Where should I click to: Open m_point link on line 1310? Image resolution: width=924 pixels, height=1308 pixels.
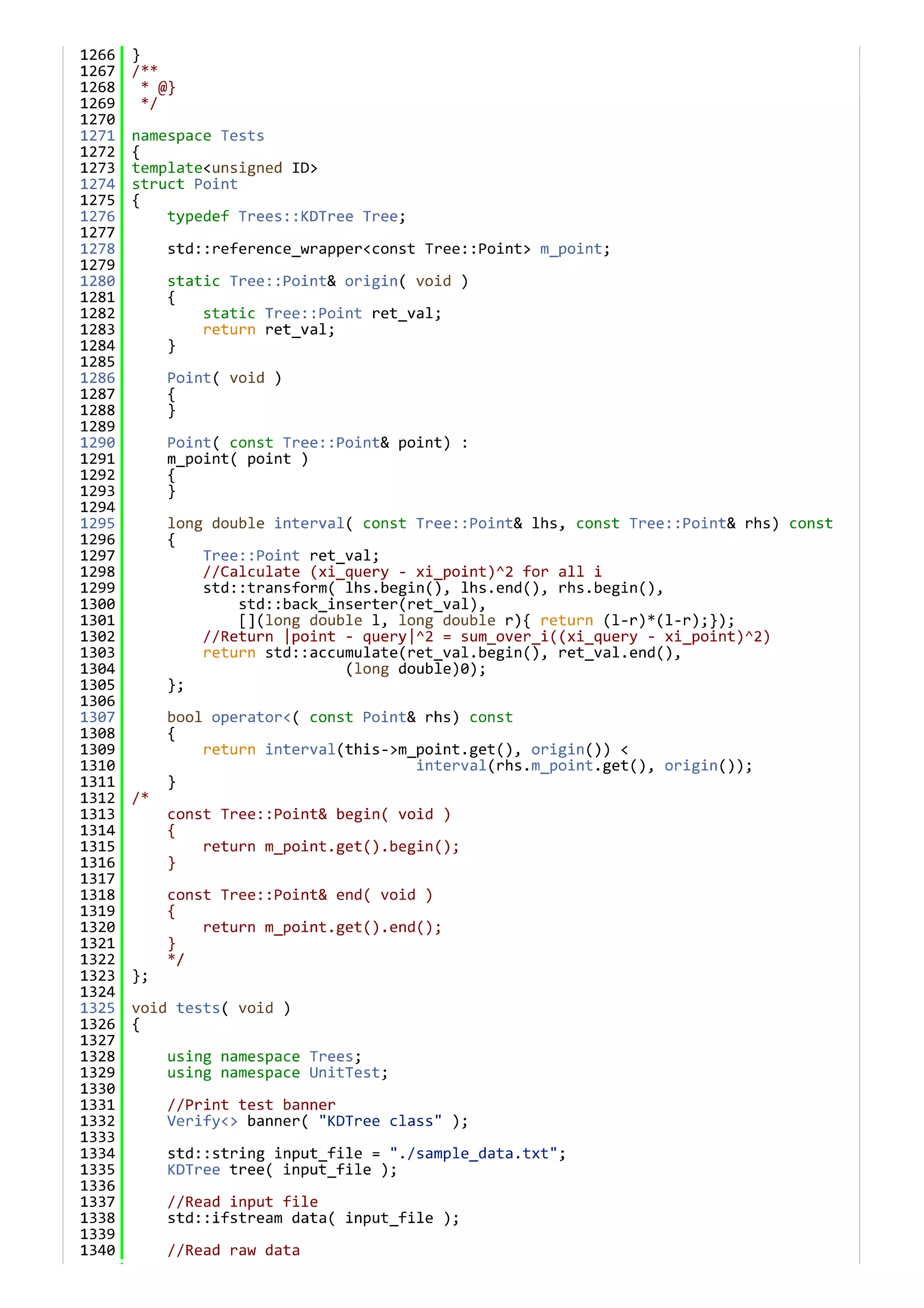563,766
